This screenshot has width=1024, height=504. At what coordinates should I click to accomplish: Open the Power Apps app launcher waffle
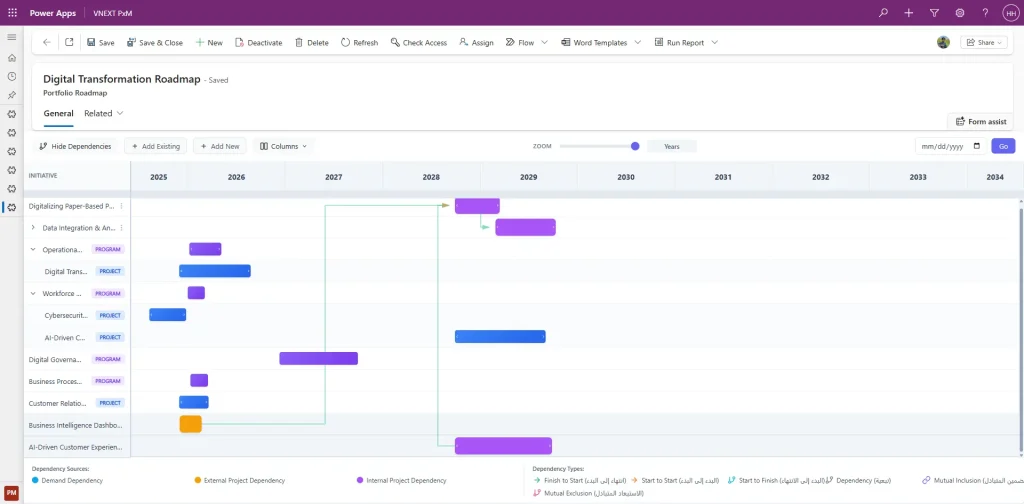coord(12,13)
